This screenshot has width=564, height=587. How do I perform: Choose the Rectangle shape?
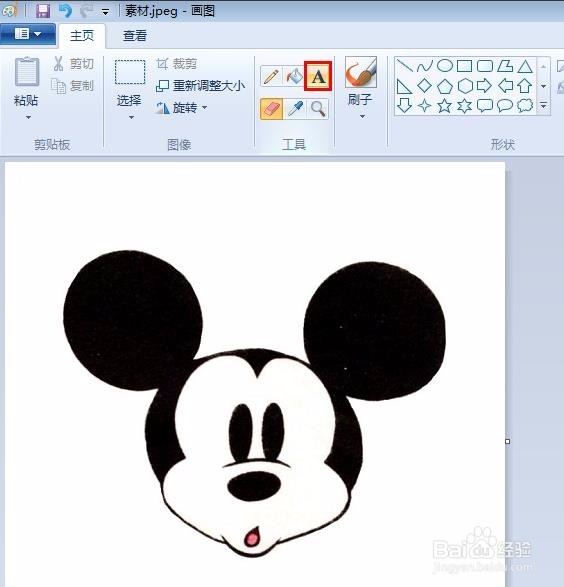[464, 66]
